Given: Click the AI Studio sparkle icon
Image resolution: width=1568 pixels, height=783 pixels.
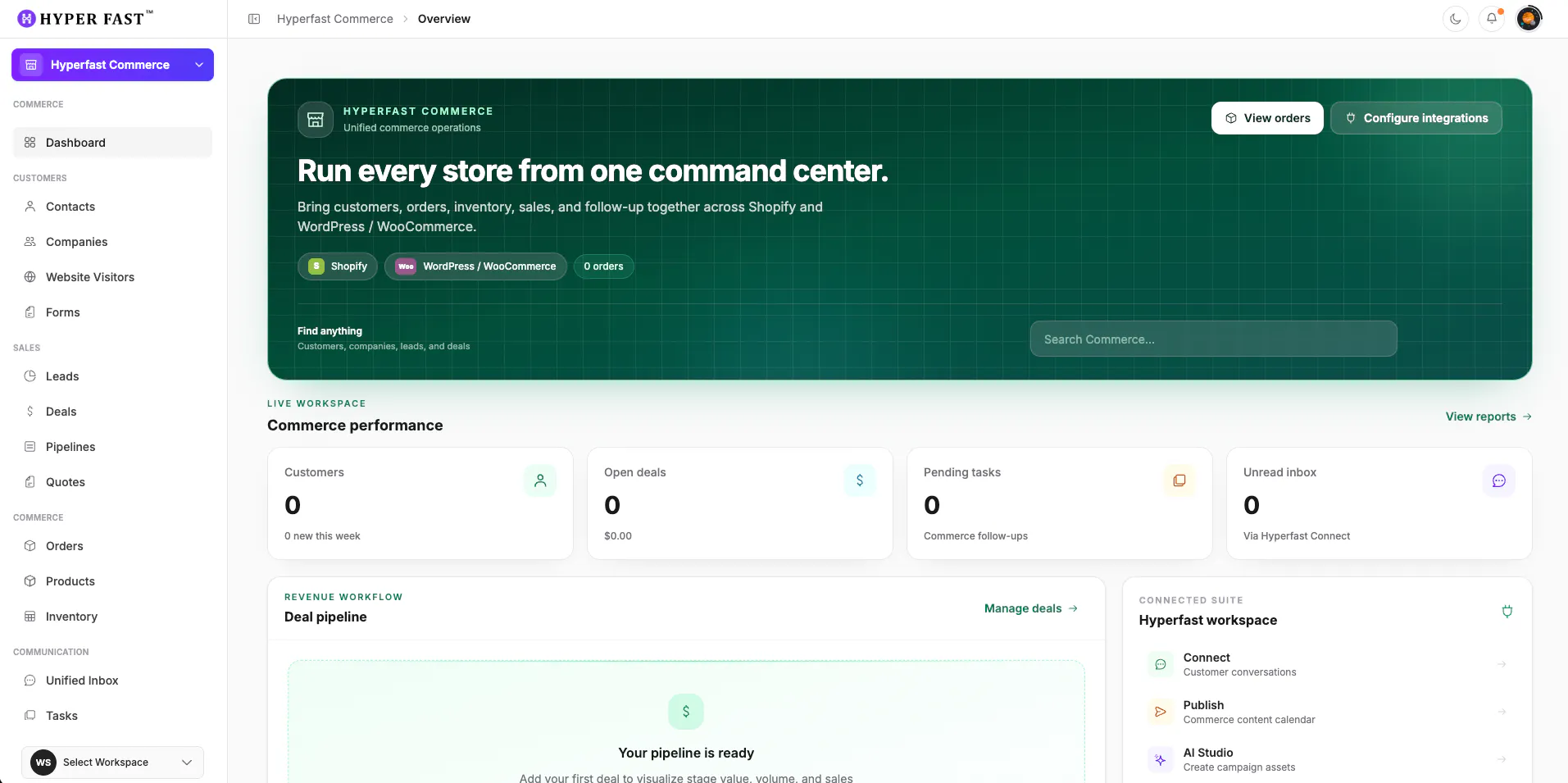Looking at the screenshot, I should tap(1161, 760).
